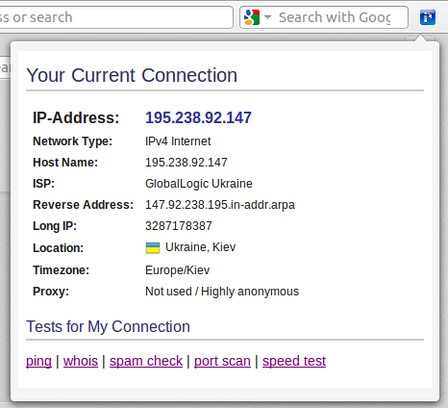The image size is (448, 408).
Task: Click the Ukraine flag icon
Action: (x=153, y=248)
